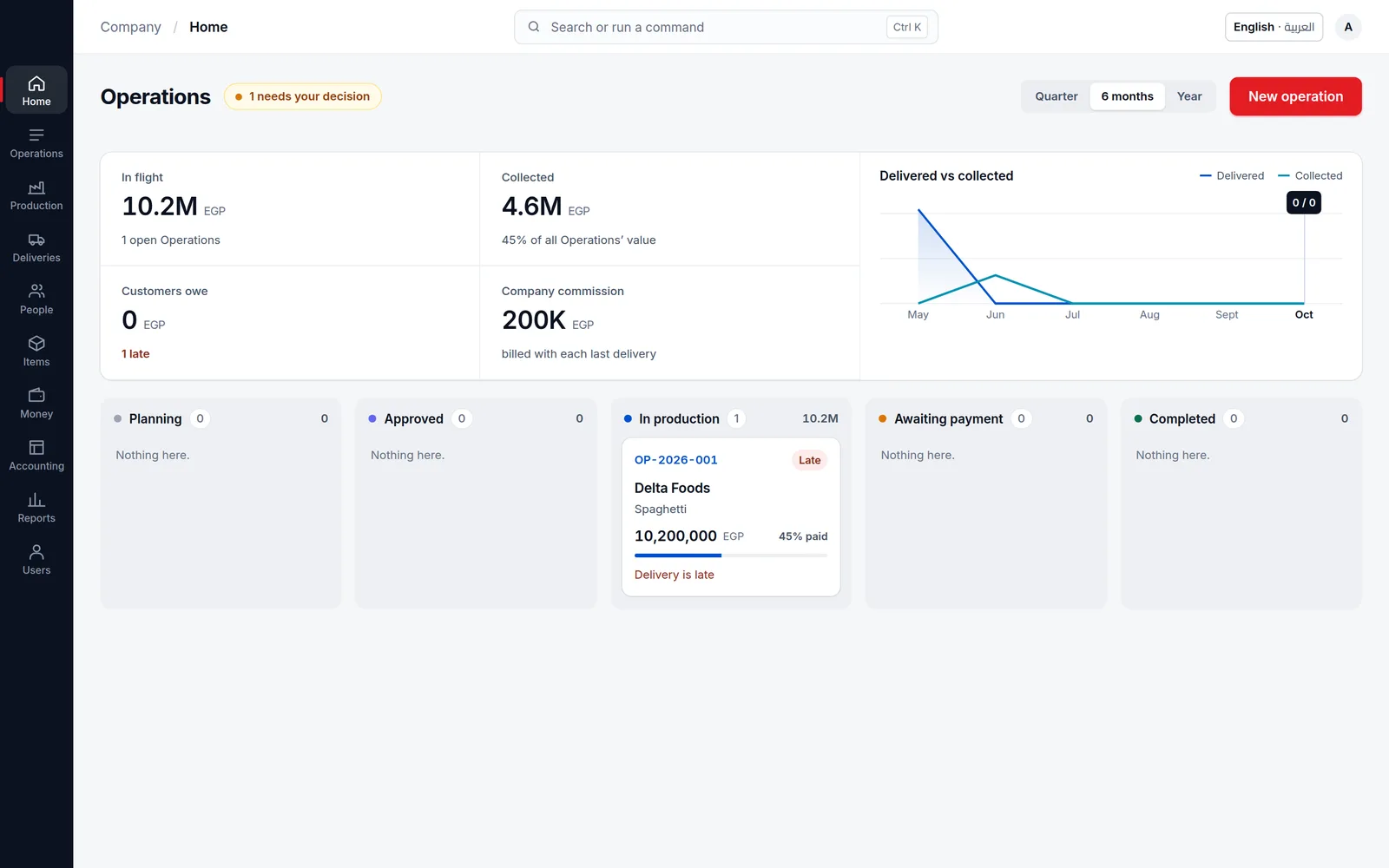Click the Company breadcrumb
Screen dimensions: 1389x868
pos(131,27)
